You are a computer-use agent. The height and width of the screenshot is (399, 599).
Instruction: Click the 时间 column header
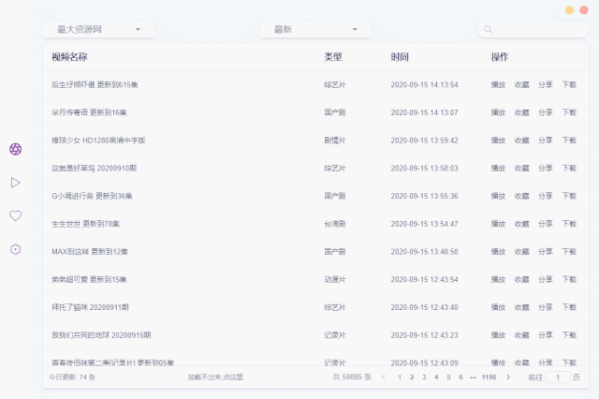(x=400, y=57)
